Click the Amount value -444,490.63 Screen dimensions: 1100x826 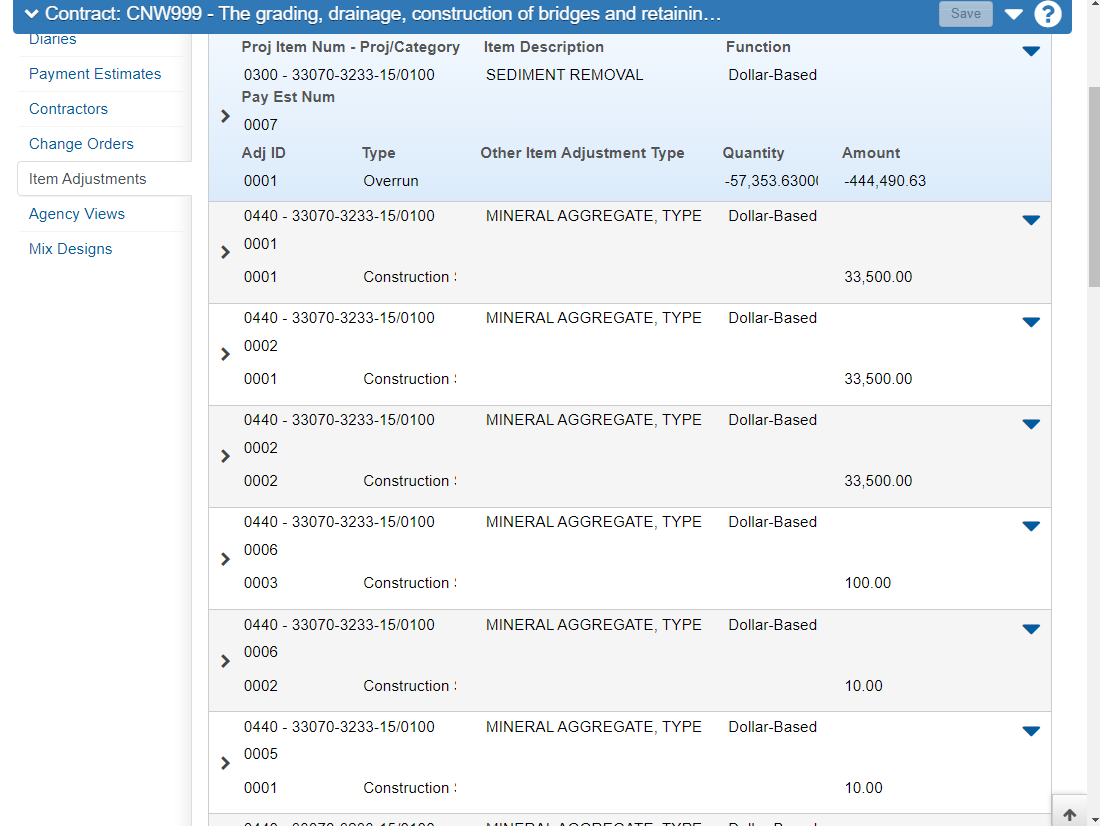pos(885,181)
